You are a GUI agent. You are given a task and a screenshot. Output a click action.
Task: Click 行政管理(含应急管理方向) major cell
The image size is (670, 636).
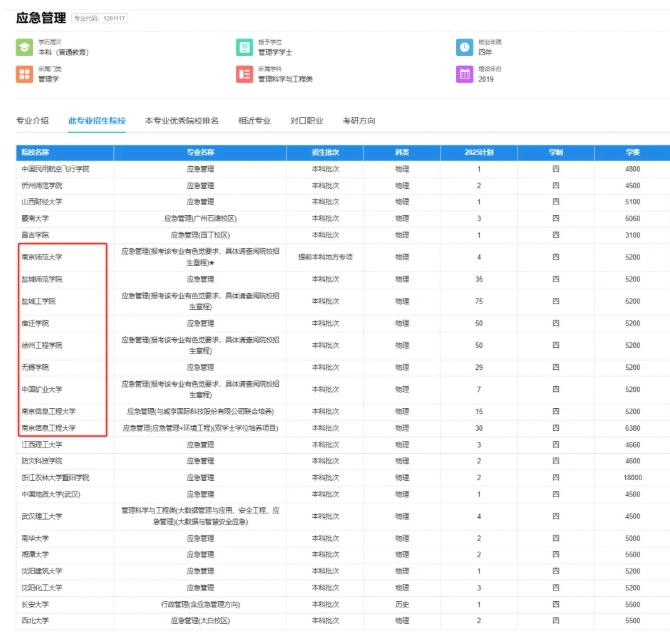coord(200,604)
